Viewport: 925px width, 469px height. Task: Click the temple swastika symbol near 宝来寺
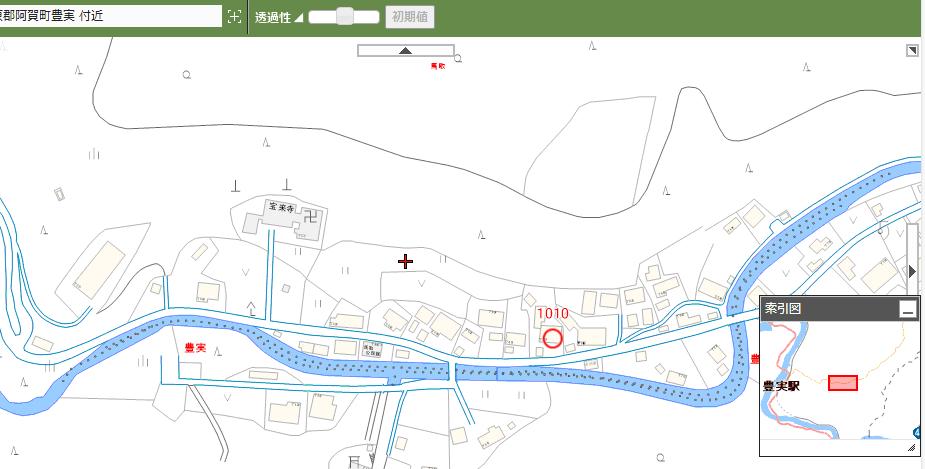coord(312,213)
